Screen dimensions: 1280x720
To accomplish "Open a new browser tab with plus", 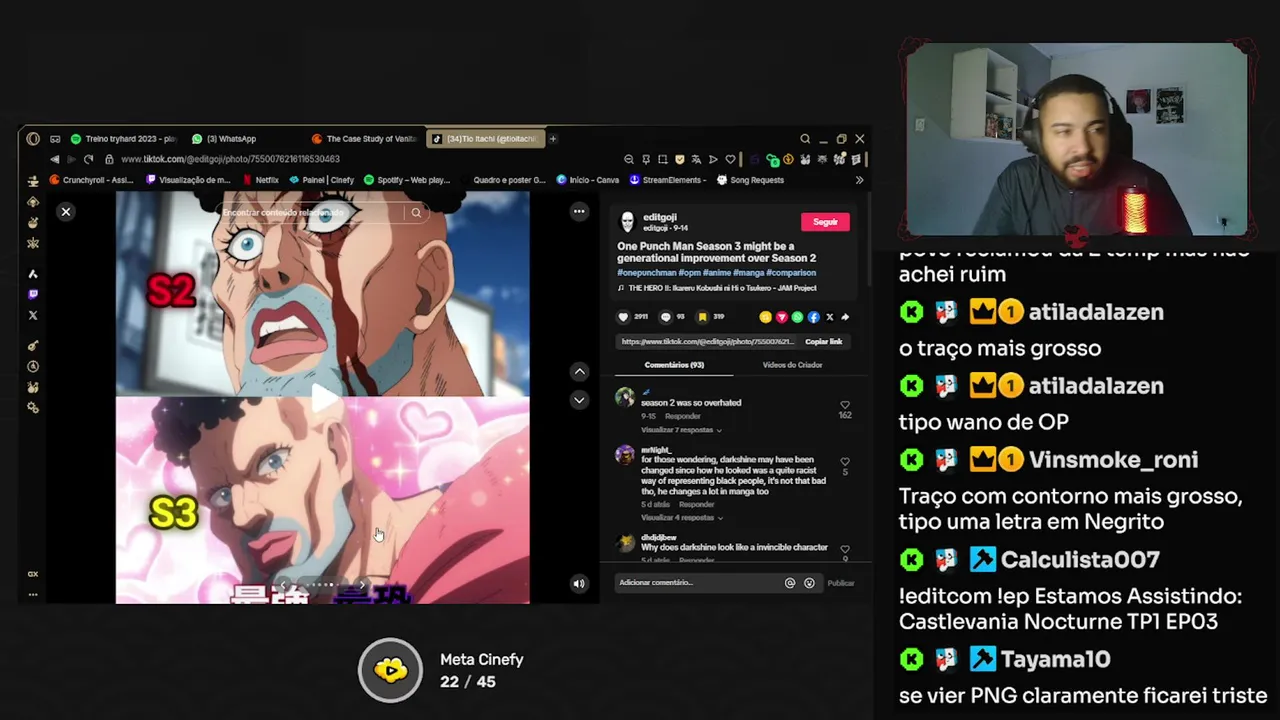I will coord(553,139).
